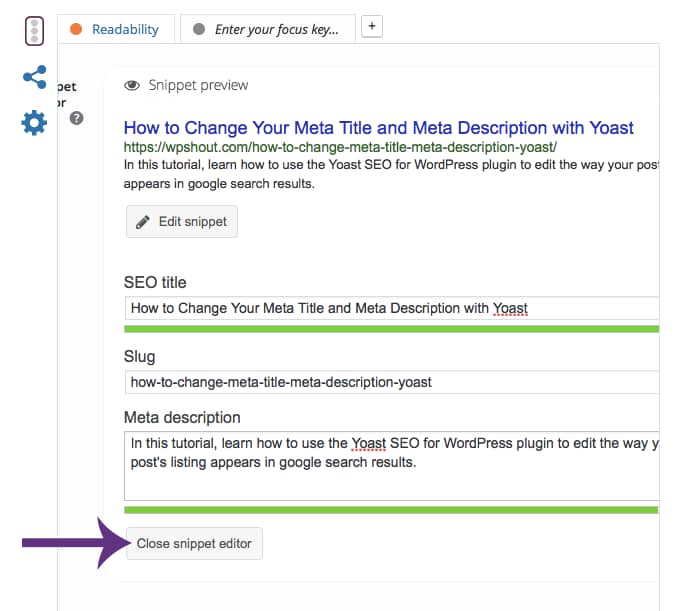Click into the SEO title field
The width and height of the screenshot is (689, 611).
(x=390, y=308)
